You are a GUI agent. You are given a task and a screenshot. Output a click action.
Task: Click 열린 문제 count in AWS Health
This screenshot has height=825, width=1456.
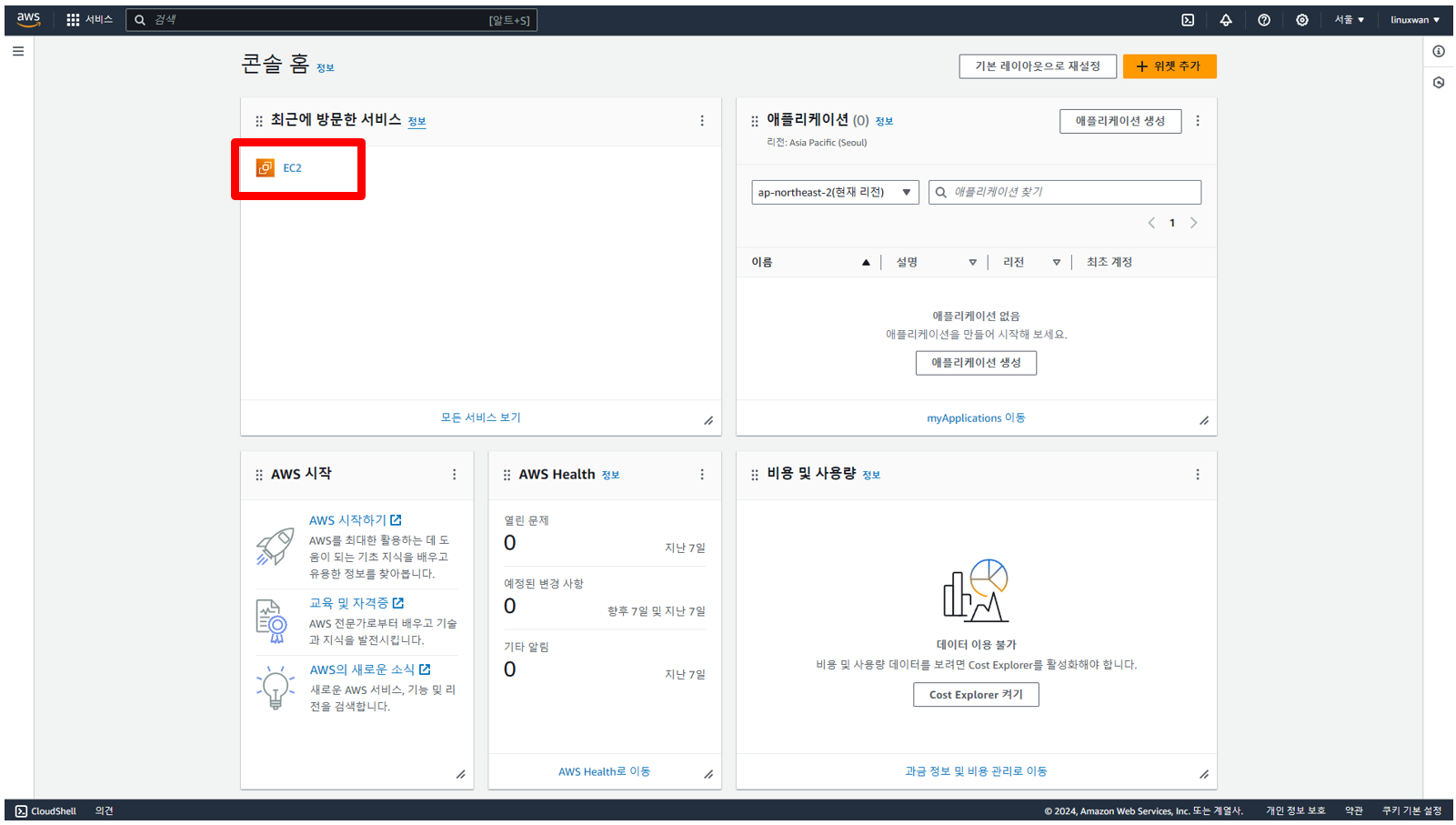(509, 543)
